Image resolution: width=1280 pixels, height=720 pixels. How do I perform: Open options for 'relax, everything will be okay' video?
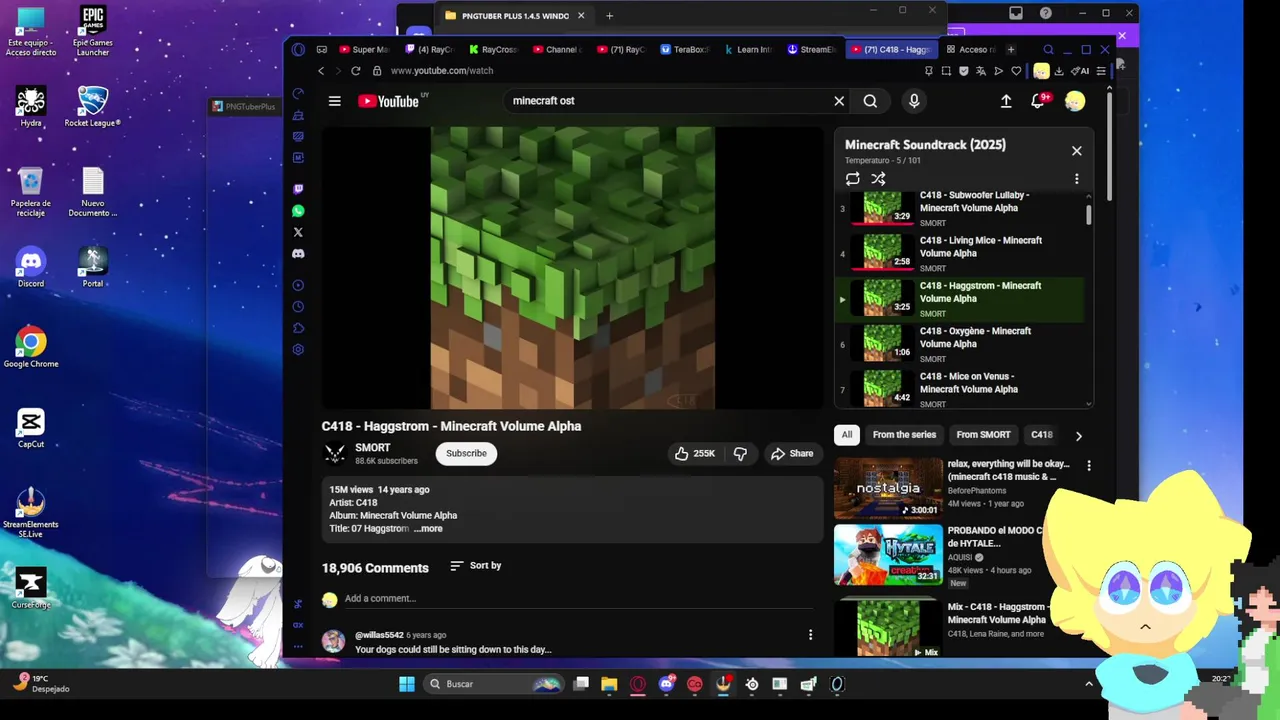tap(1088, 466)
